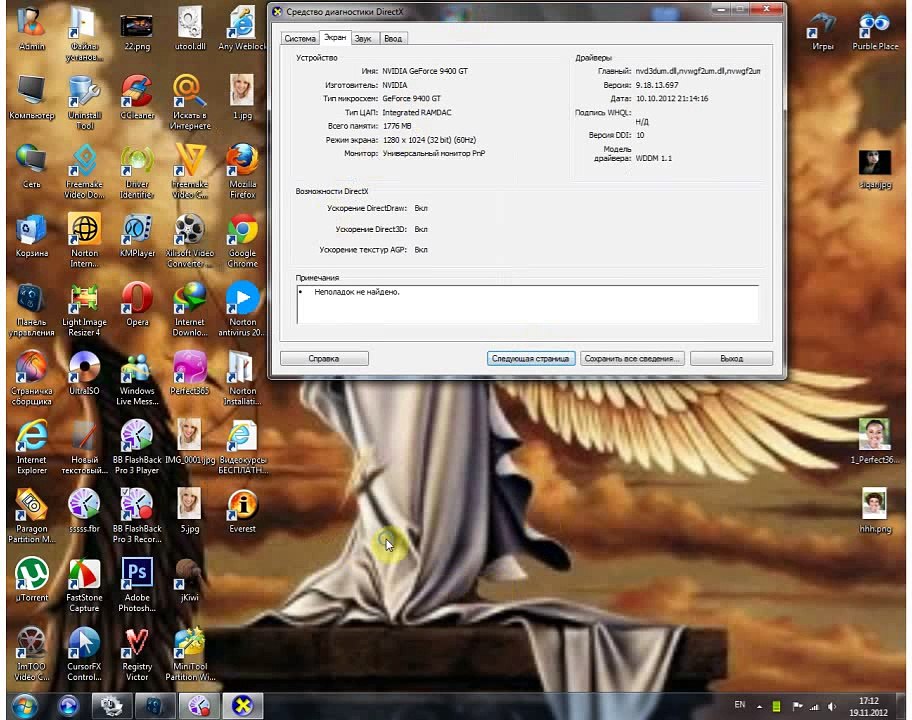912x720 pixels.
Task: Open the Everest desktop shortcut
Action: click(x=243, y=510)
